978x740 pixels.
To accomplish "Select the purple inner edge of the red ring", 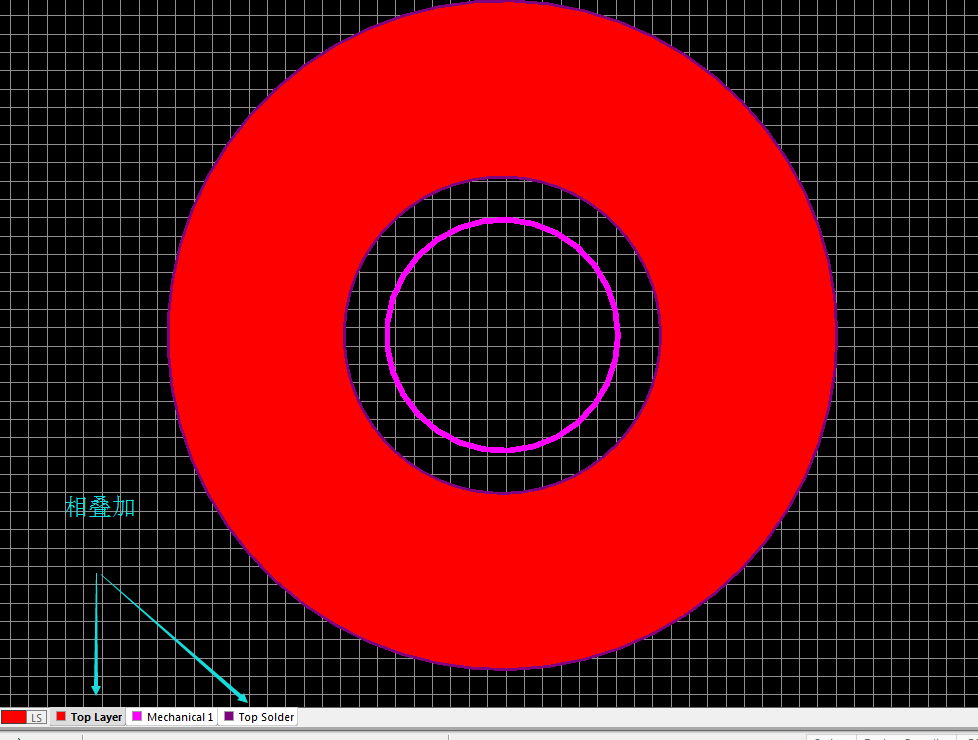I will click(345, 335).
